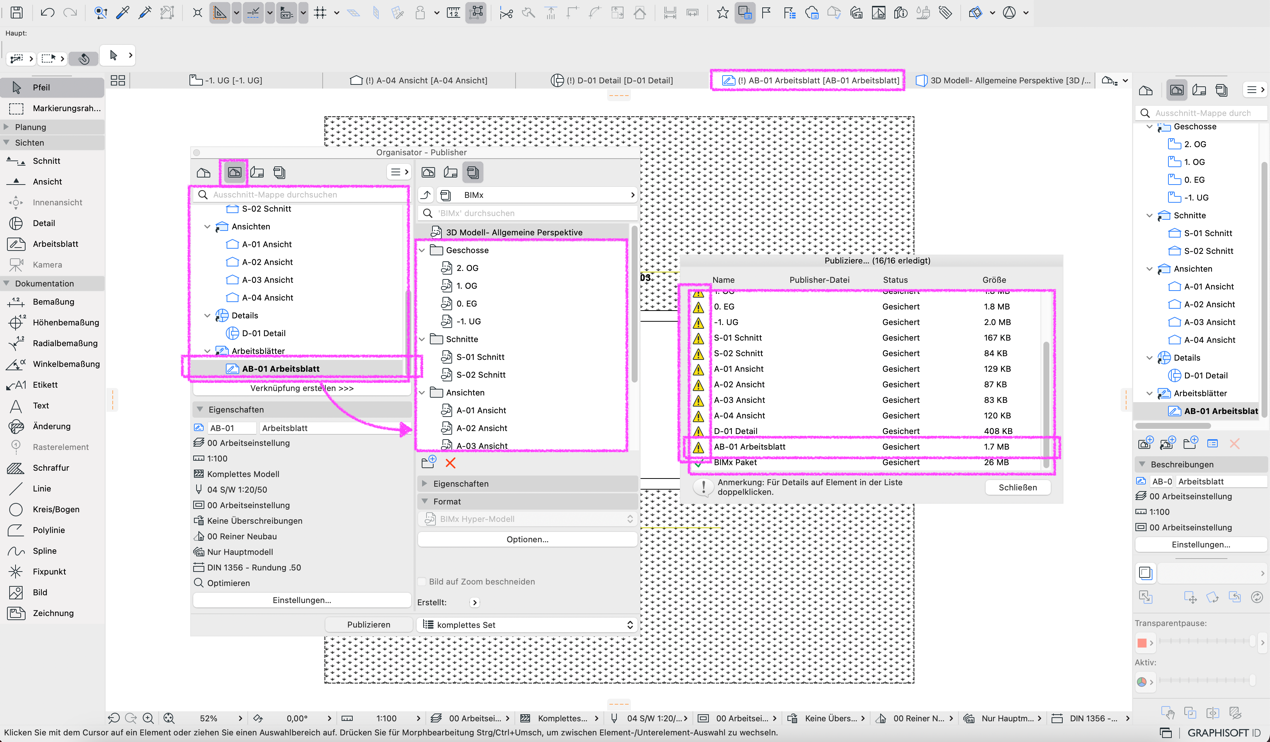Select the Pfeil arrow tool
The width and height of the screenshot is (1270, 742).
pyautogui.click(x=52, y=87)
